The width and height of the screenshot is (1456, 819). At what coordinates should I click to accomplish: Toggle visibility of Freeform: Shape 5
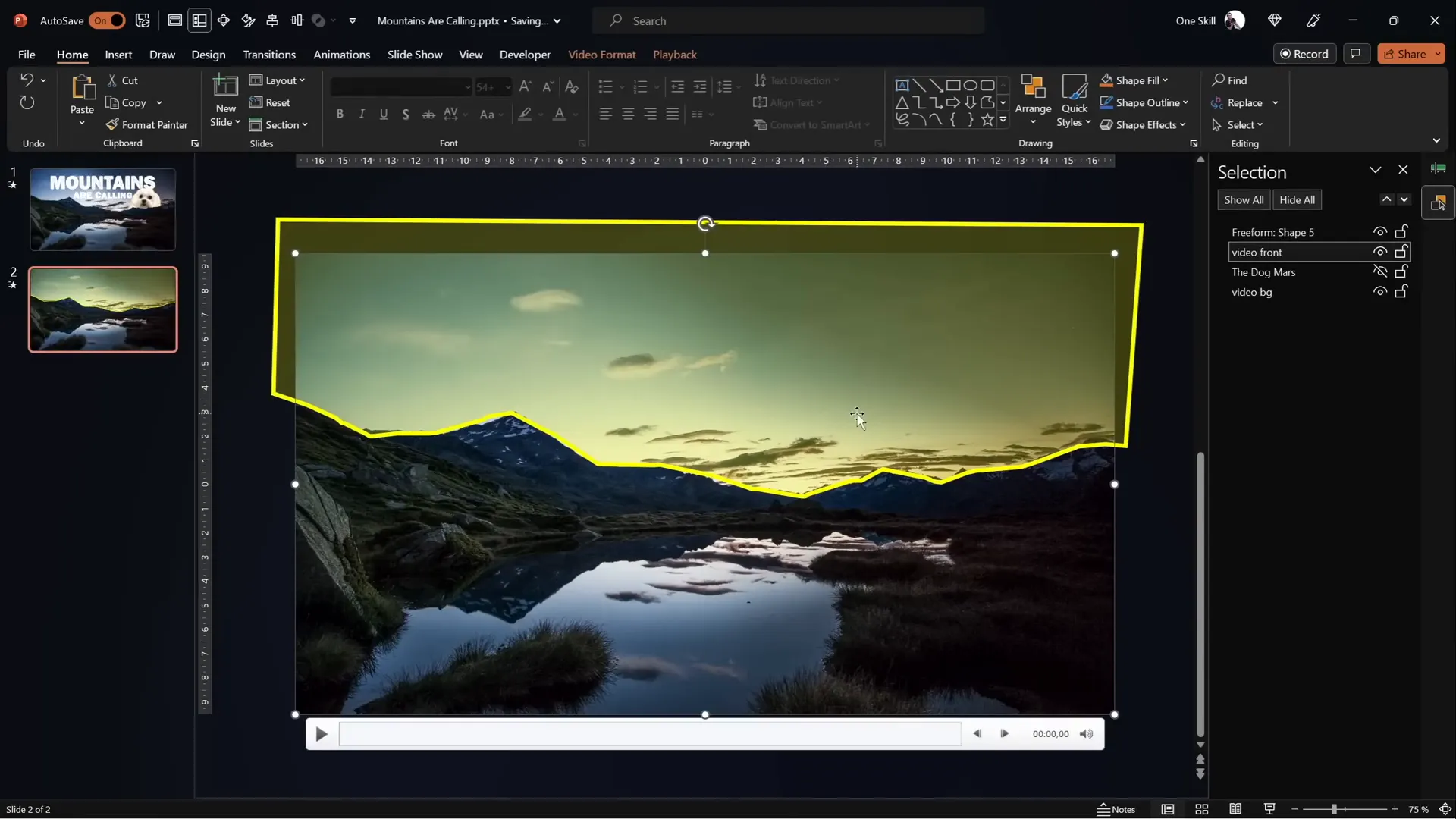(x=1380, y=232)
